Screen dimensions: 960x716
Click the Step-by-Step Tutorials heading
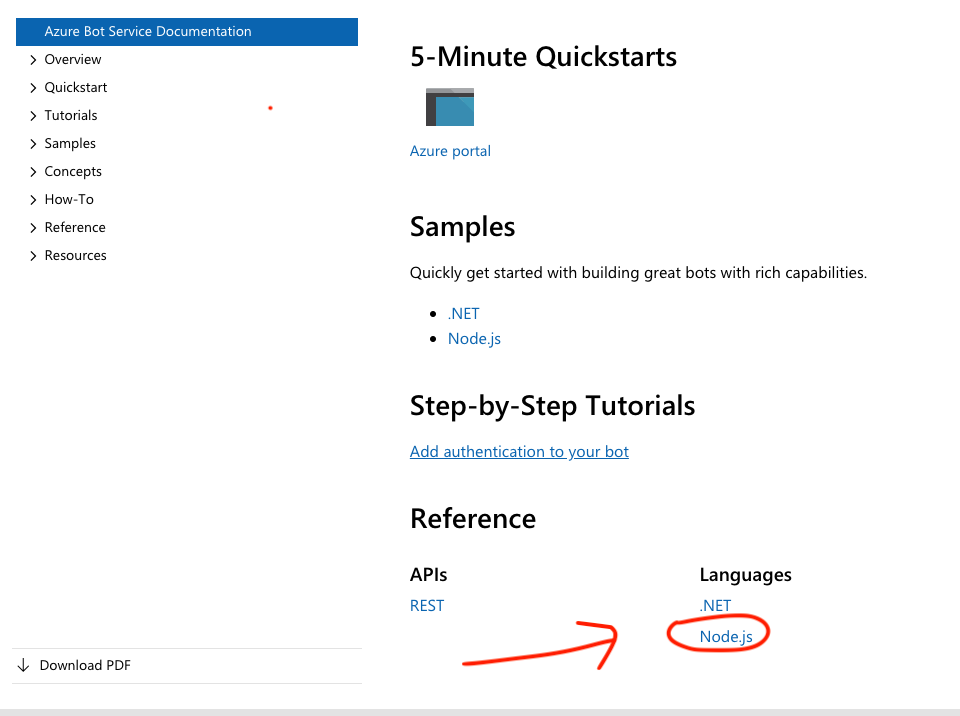point(552,406)
